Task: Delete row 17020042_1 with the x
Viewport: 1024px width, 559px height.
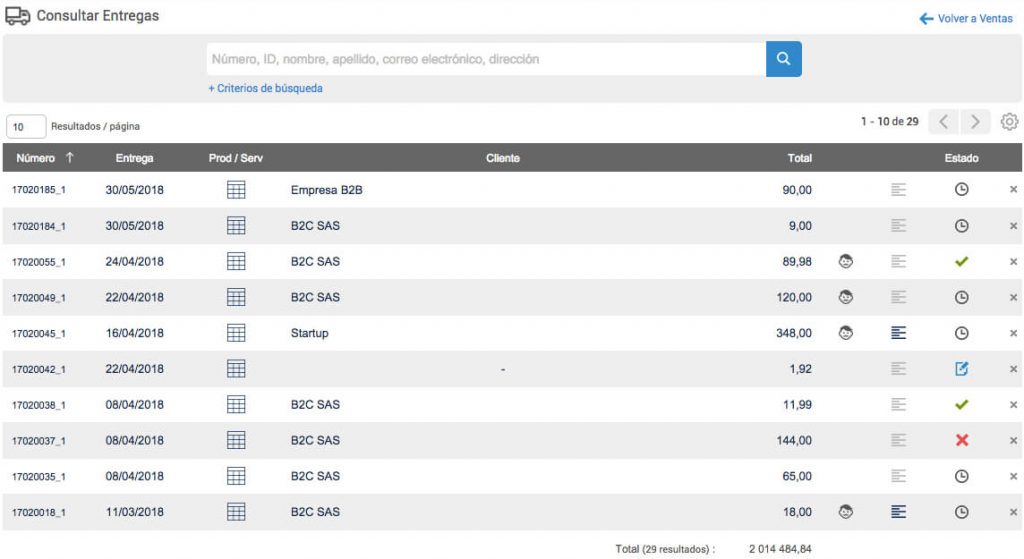Action: pos(1014,369)
